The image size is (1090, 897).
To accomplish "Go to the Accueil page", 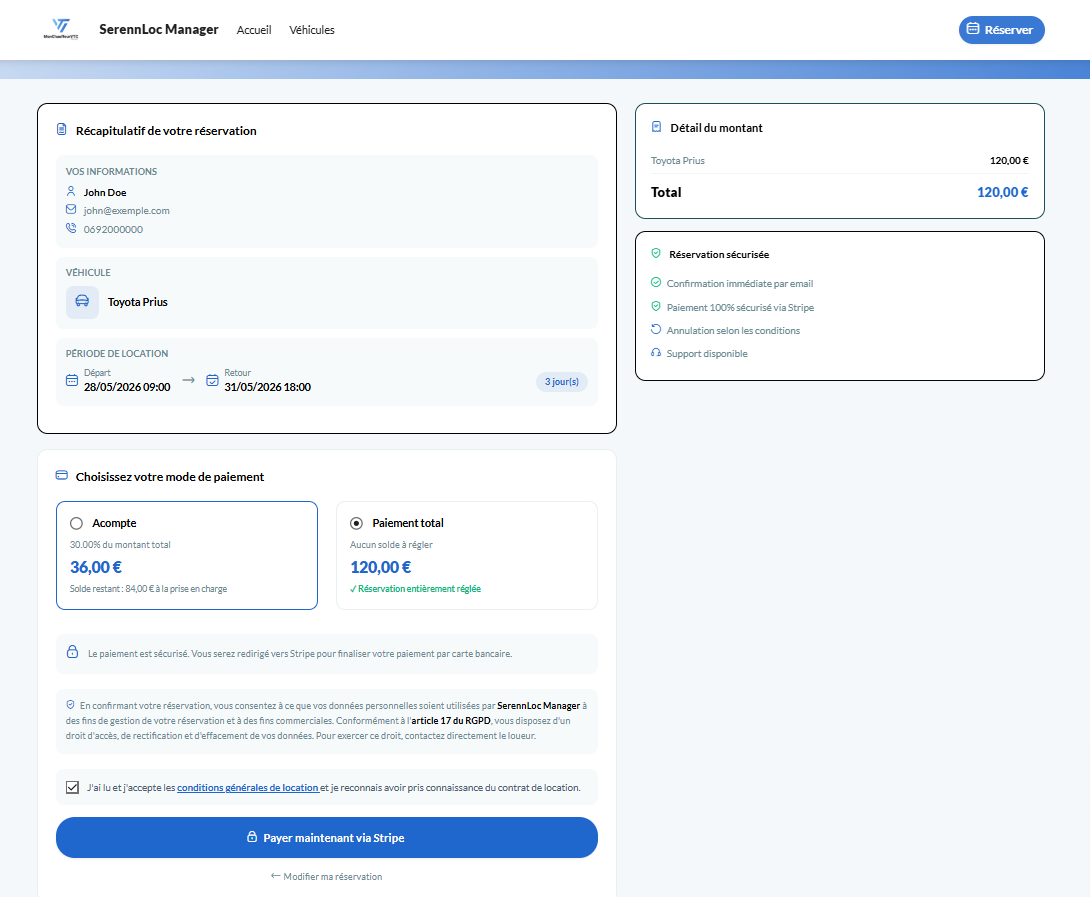I will [x=254, y=30].
